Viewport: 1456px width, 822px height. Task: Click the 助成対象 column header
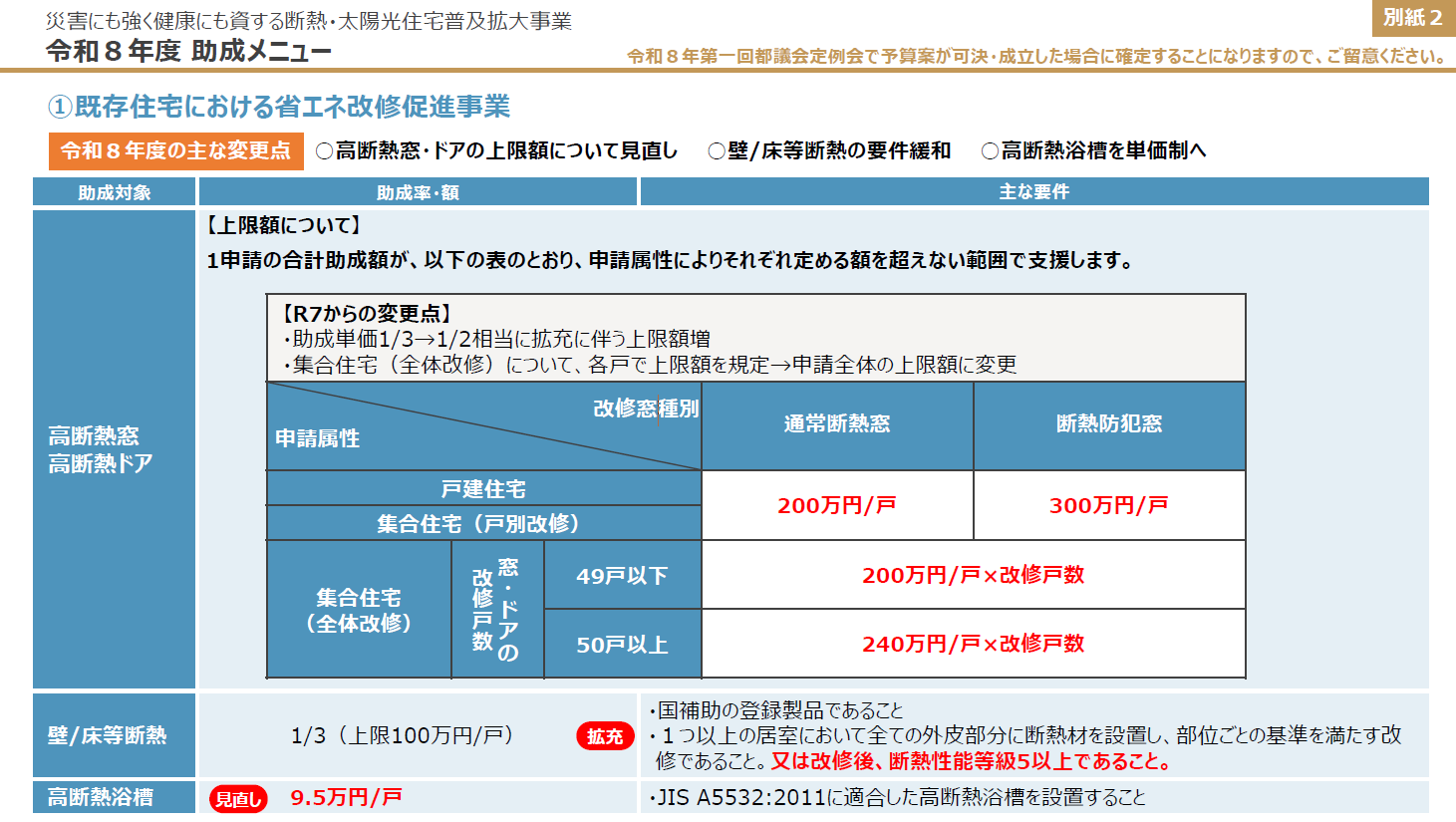(x=115, y=192)
